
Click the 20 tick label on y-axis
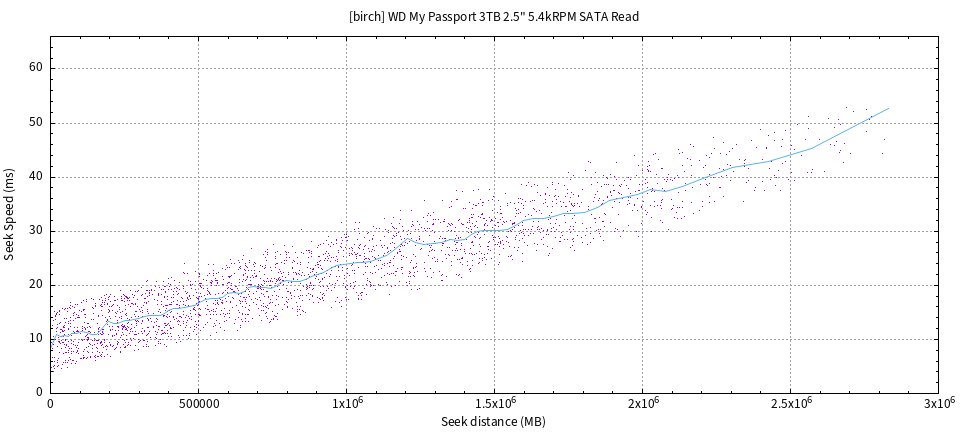point(34,285)
